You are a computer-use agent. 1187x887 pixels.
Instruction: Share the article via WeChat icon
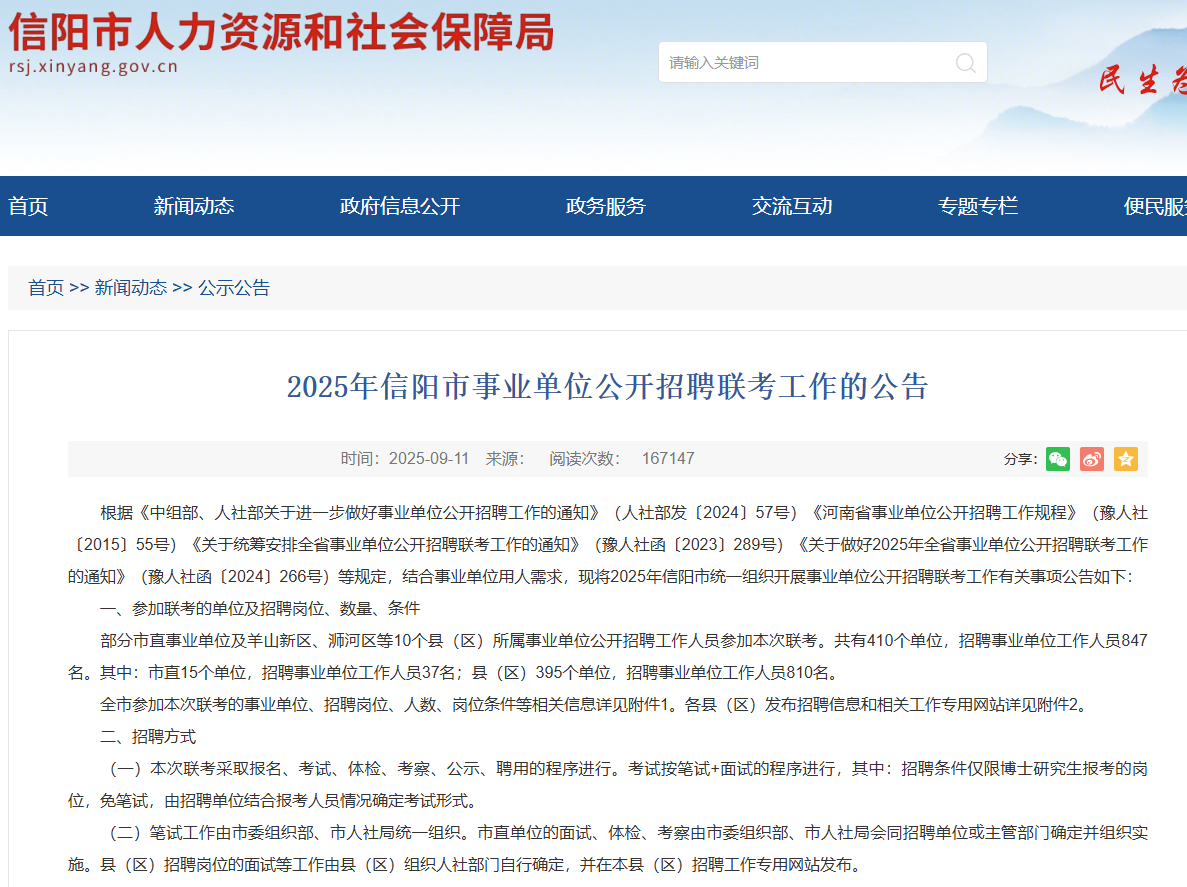point(1058,459)
